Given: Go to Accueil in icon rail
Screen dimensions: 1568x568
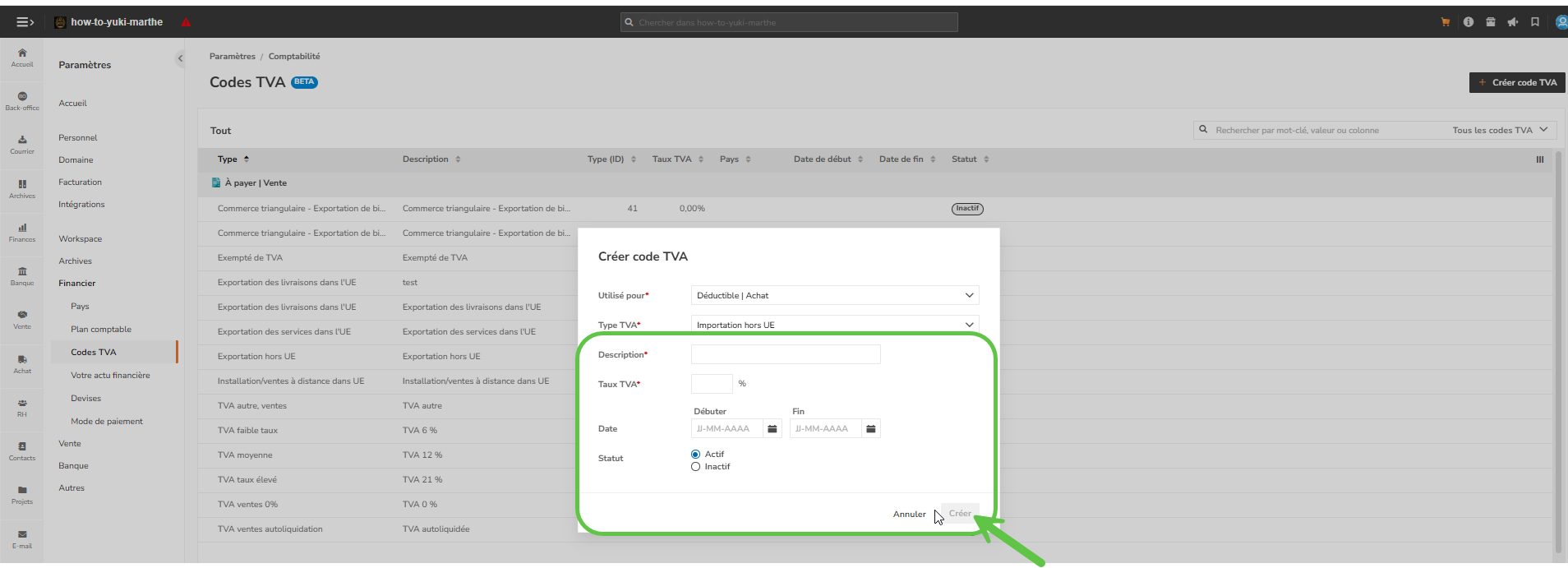Looking at the screenshot, I should click(22, 58).
